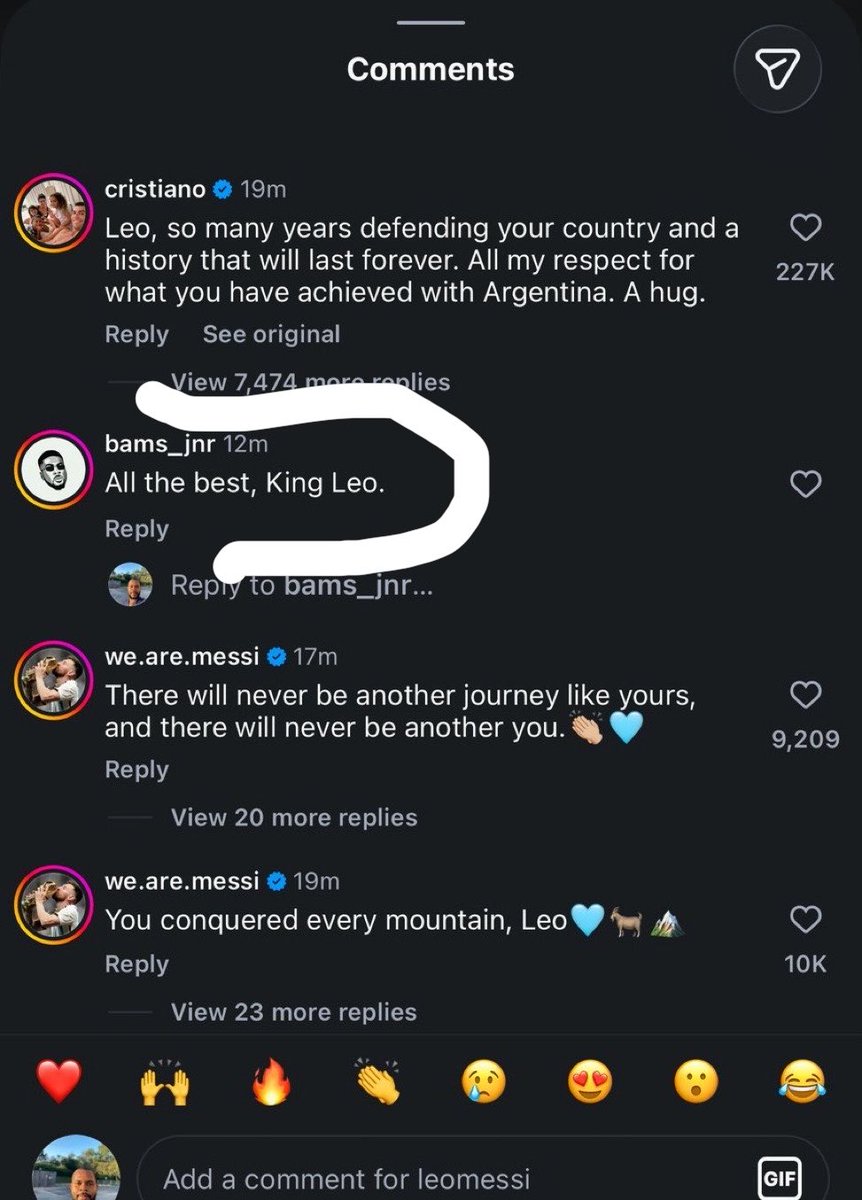Tap the 'Reply to bams_jnr...' field

pyautogui.click(x=302, y=585)
